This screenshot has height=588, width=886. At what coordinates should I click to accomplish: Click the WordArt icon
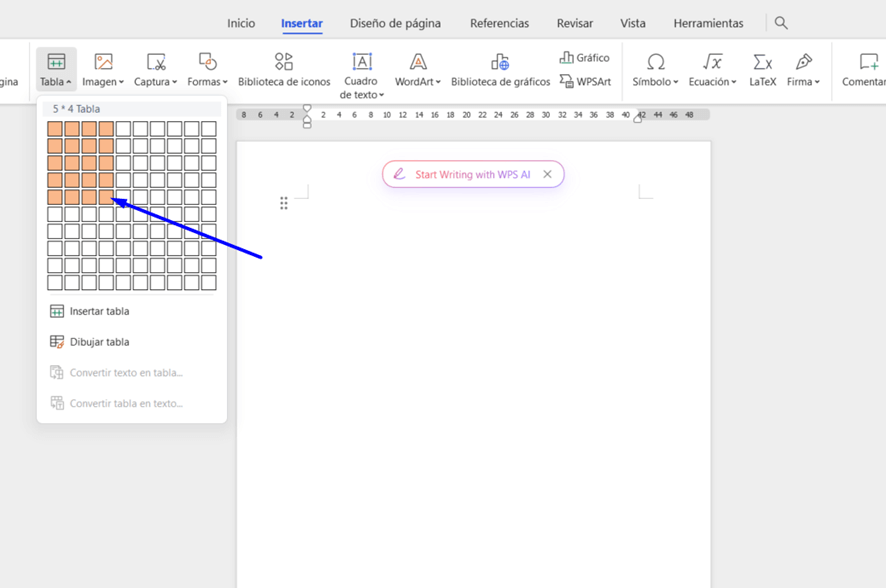click(x=418, y=61)
